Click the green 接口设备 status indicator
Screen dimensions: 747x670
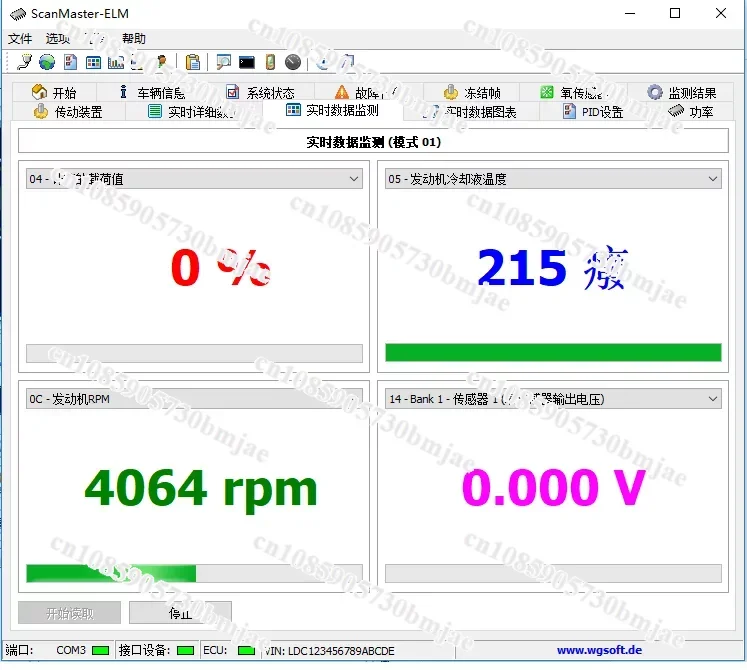point(185,650)
